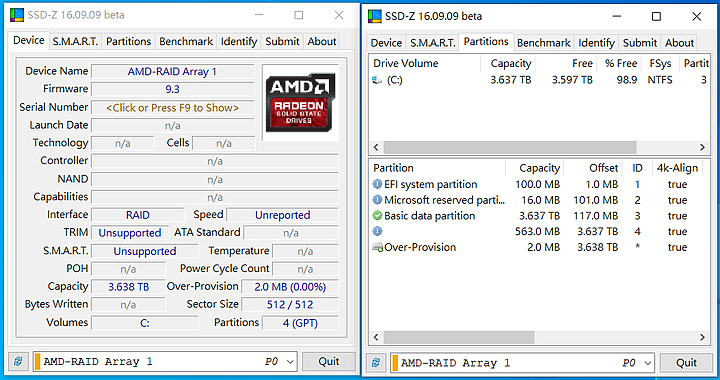This screenshot has width=720, height=380.
Task: Click partition list left scroll arrow
Action: click(376, 337)
